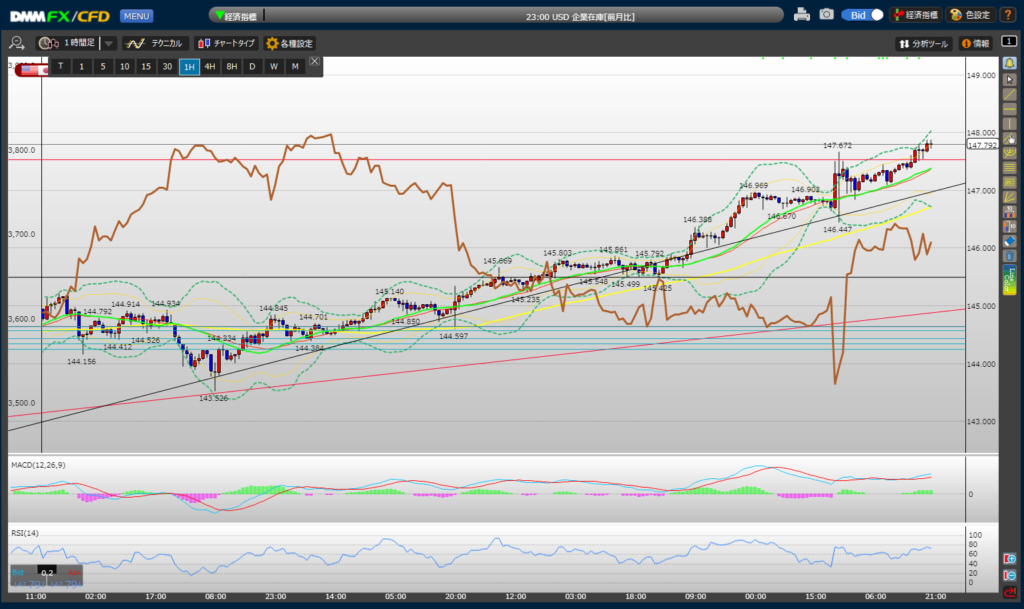
Task: Open the テクニカル indicators menu
Action: (x=155, y=44)
